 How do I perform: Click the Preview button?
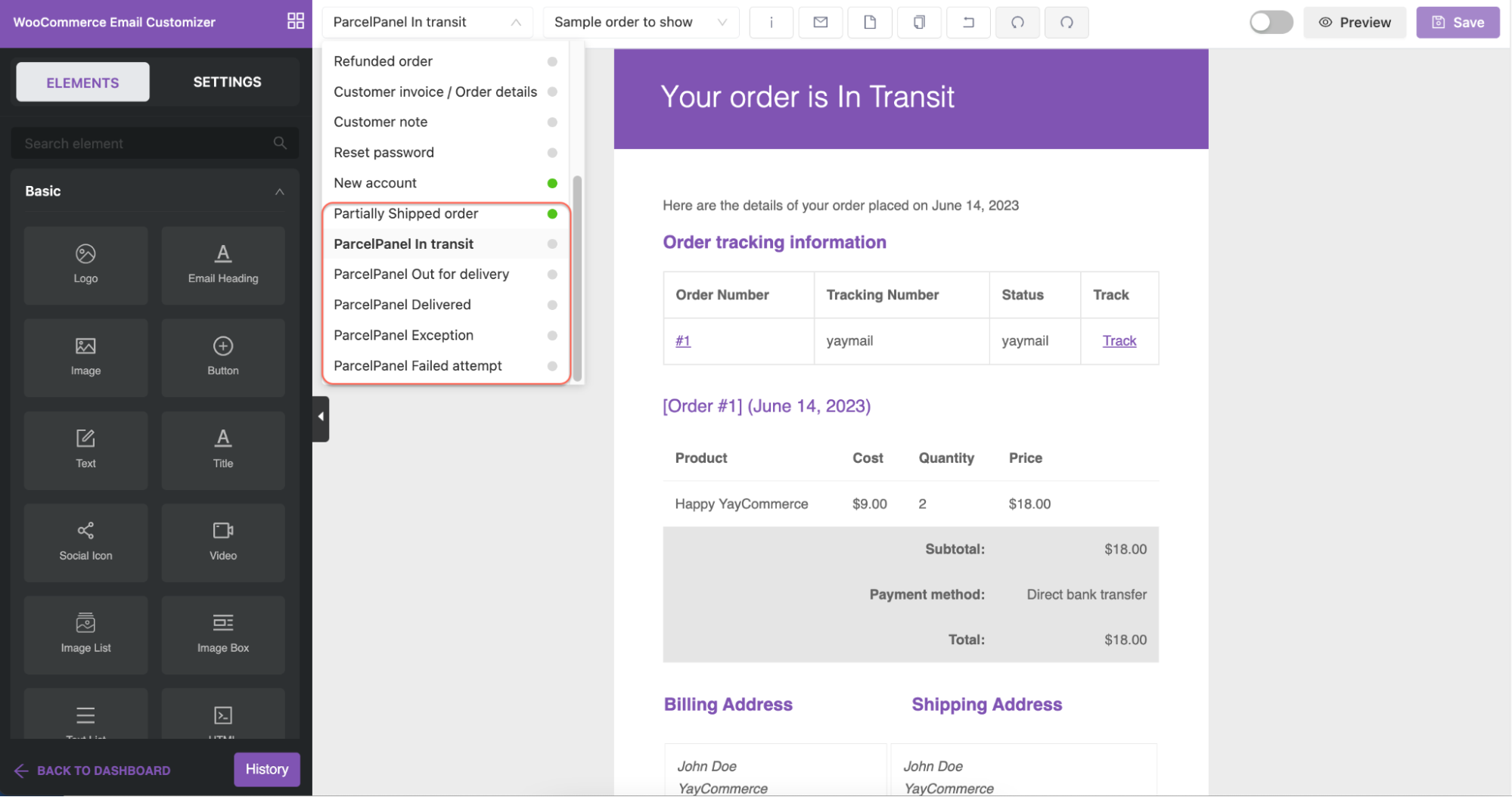1355,23
